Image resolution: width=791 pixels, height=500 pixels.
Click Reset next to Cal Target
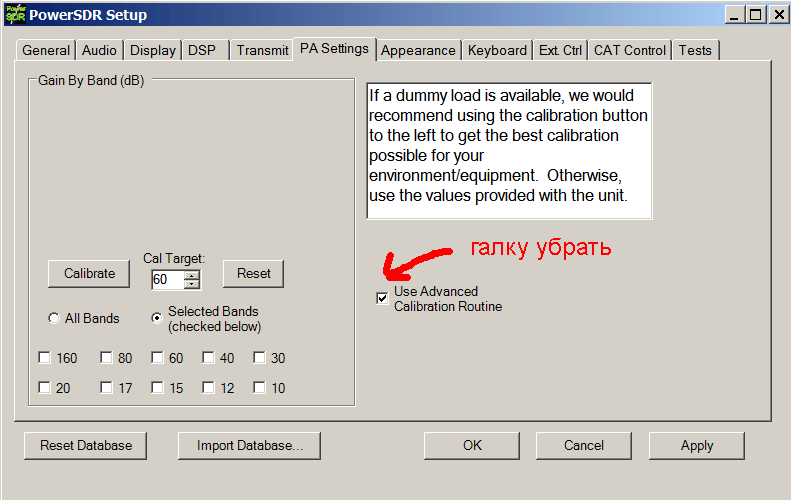[x=253, y=273]
